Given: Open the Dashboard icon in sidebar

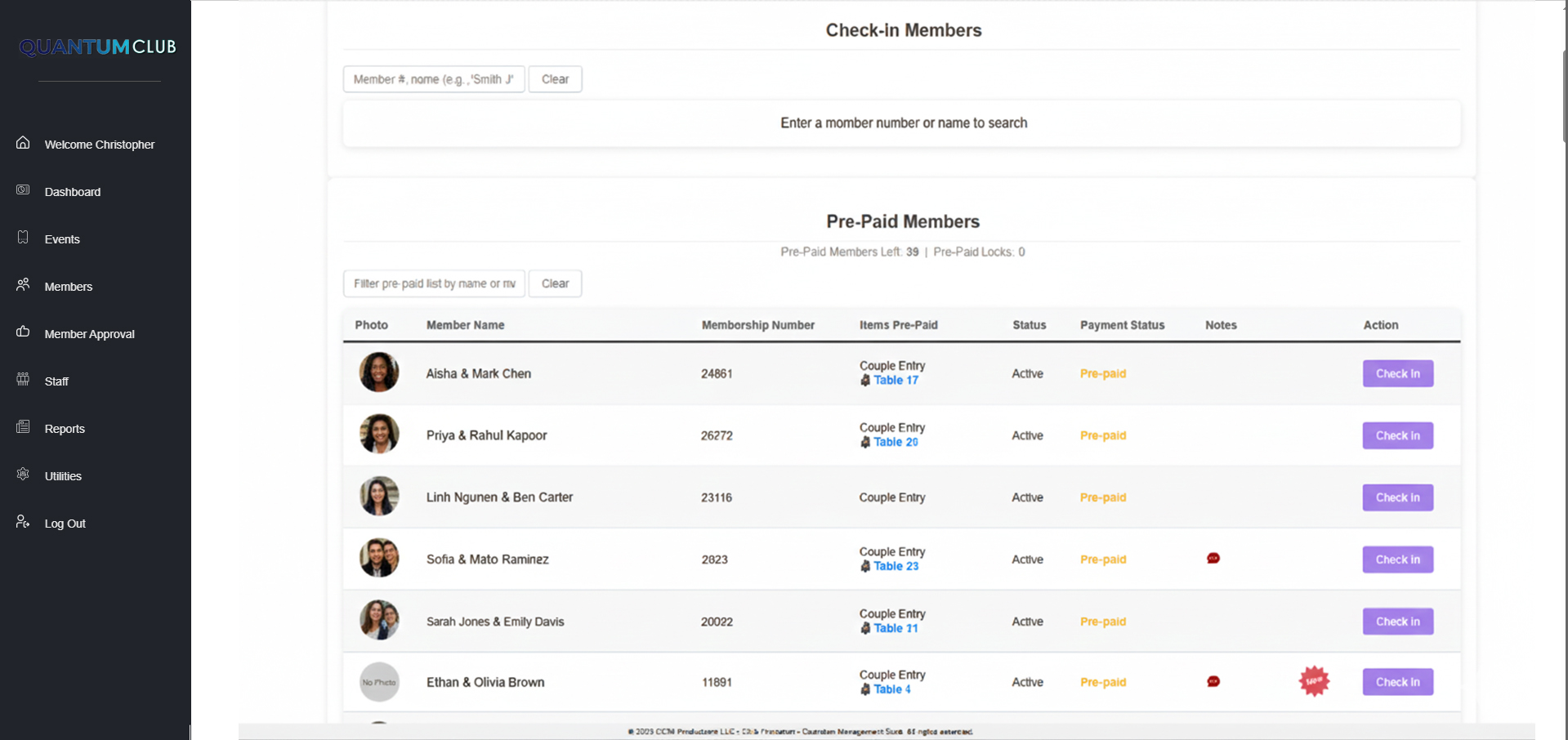Looking at the screenshot, I should pyautogui.click(x=23, y=190).
